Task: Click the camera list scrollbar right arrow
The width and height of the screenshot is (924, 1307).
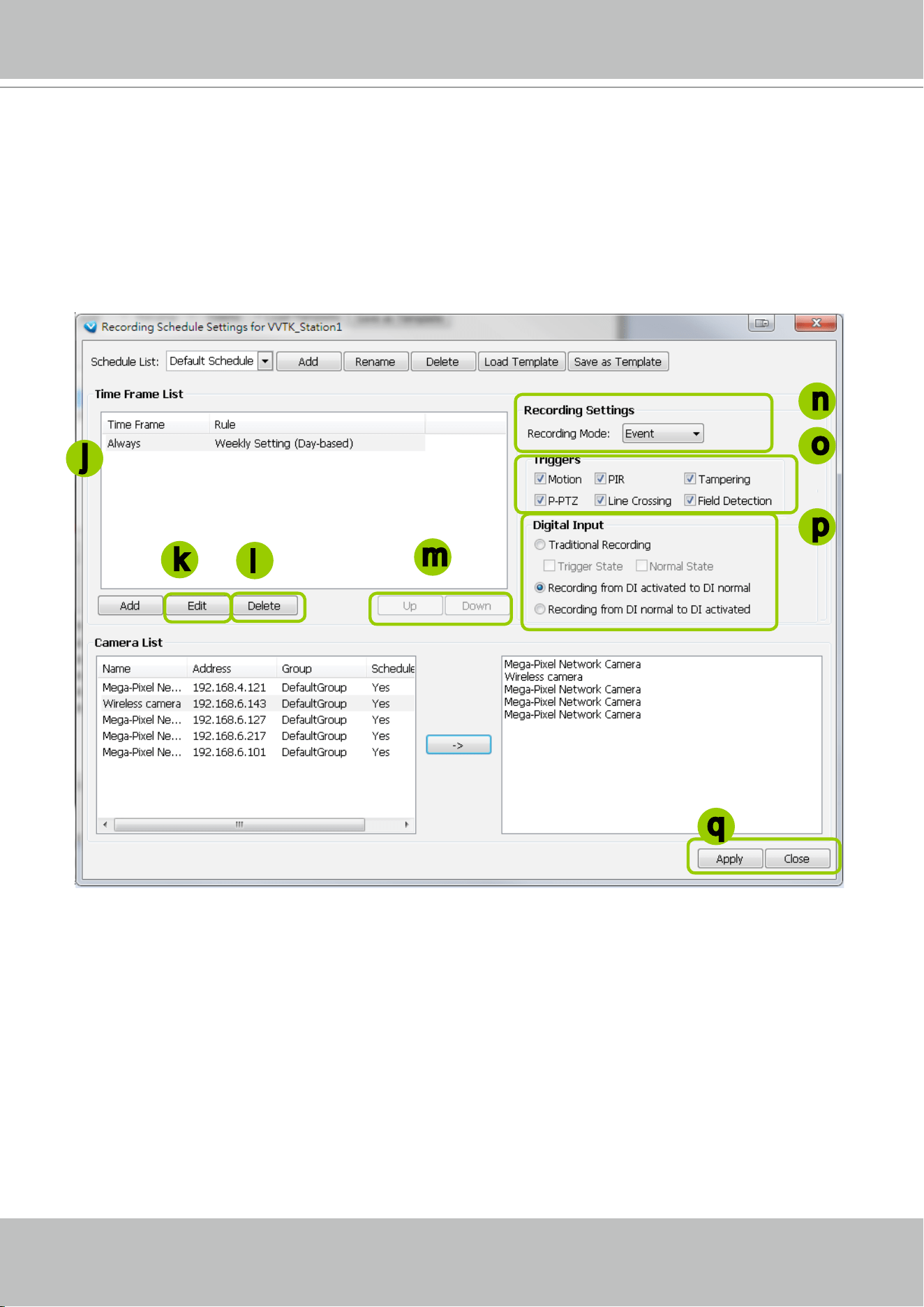Action: click(406, 825)
